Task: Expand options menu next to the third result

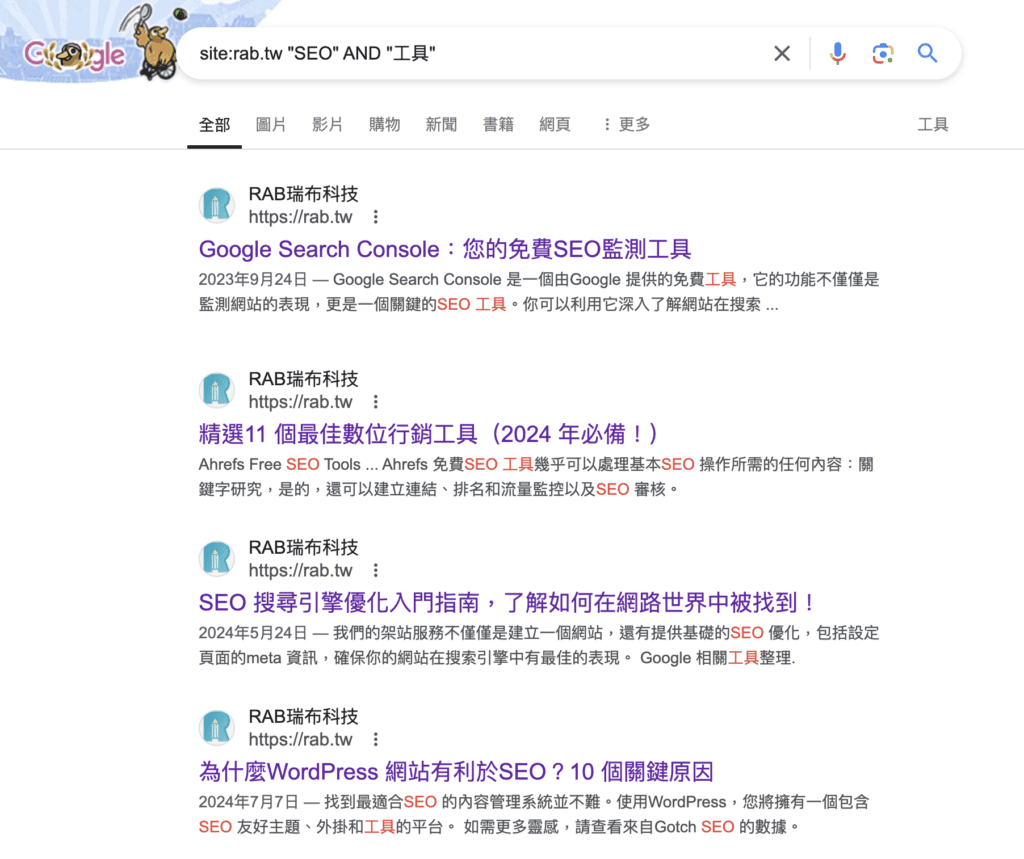Action: (x=375, y=571)
